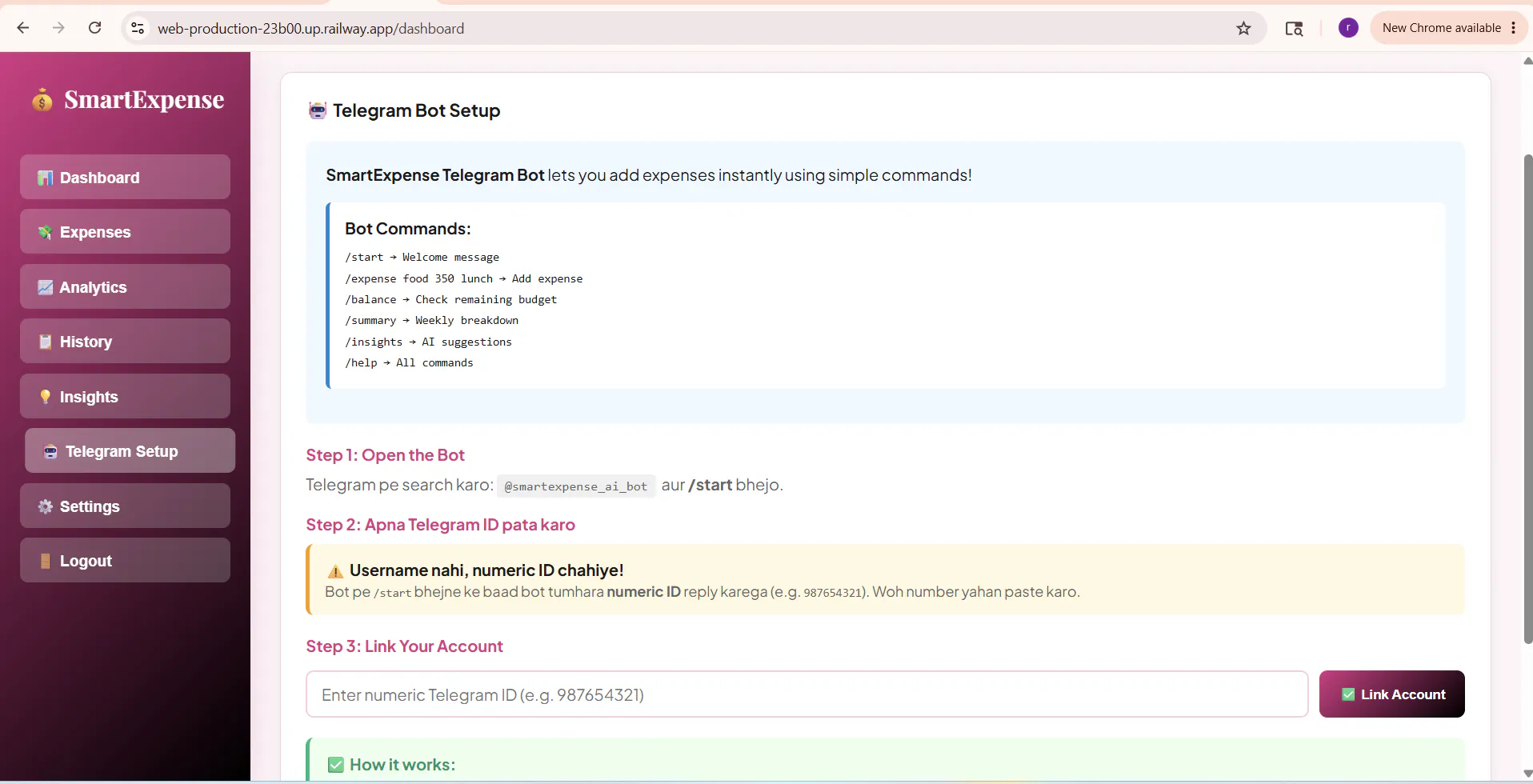Click the 'Bot Commands:' heading
The height and width of the screenshot is (784, 1533).
(x=408, y=229)
